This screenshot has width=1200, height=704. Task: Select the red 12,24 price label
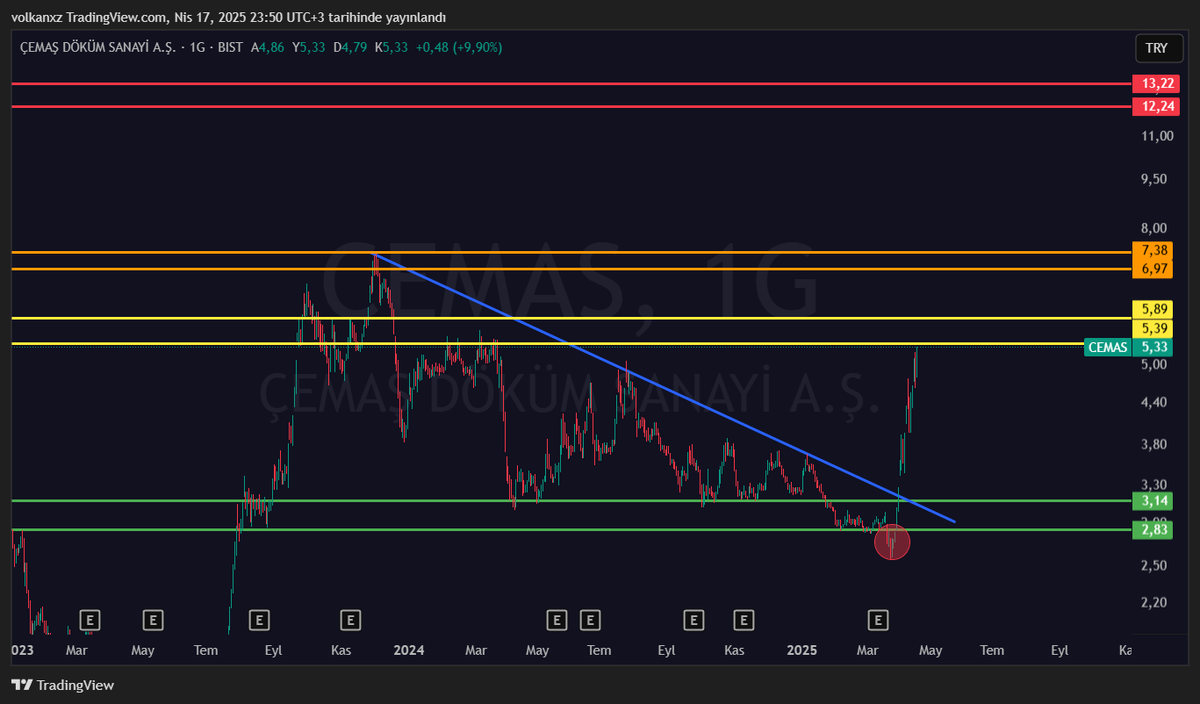click(x=1155, y=106)
